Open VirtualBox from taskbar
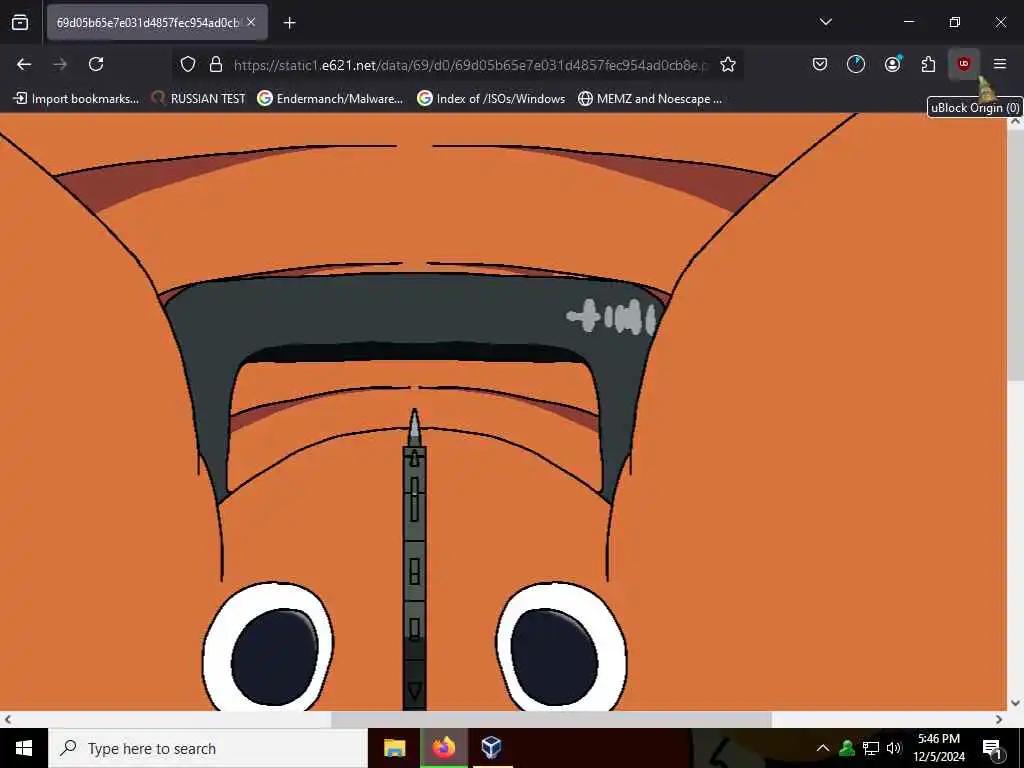This screenshot has width=1024, height=768. [491, 748]
